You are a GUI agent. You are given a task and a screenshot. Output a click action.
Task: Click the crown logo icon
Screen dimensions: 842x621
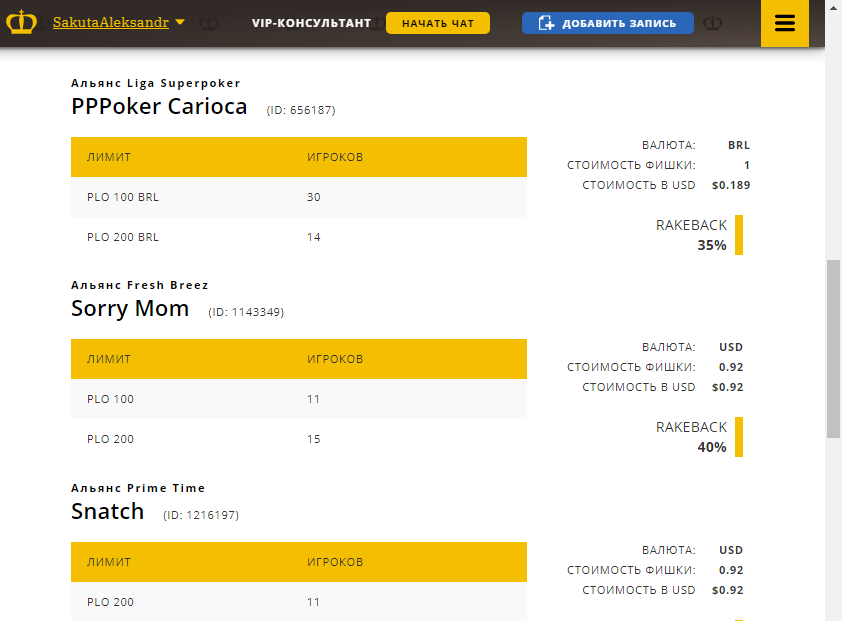pos(21,22)
